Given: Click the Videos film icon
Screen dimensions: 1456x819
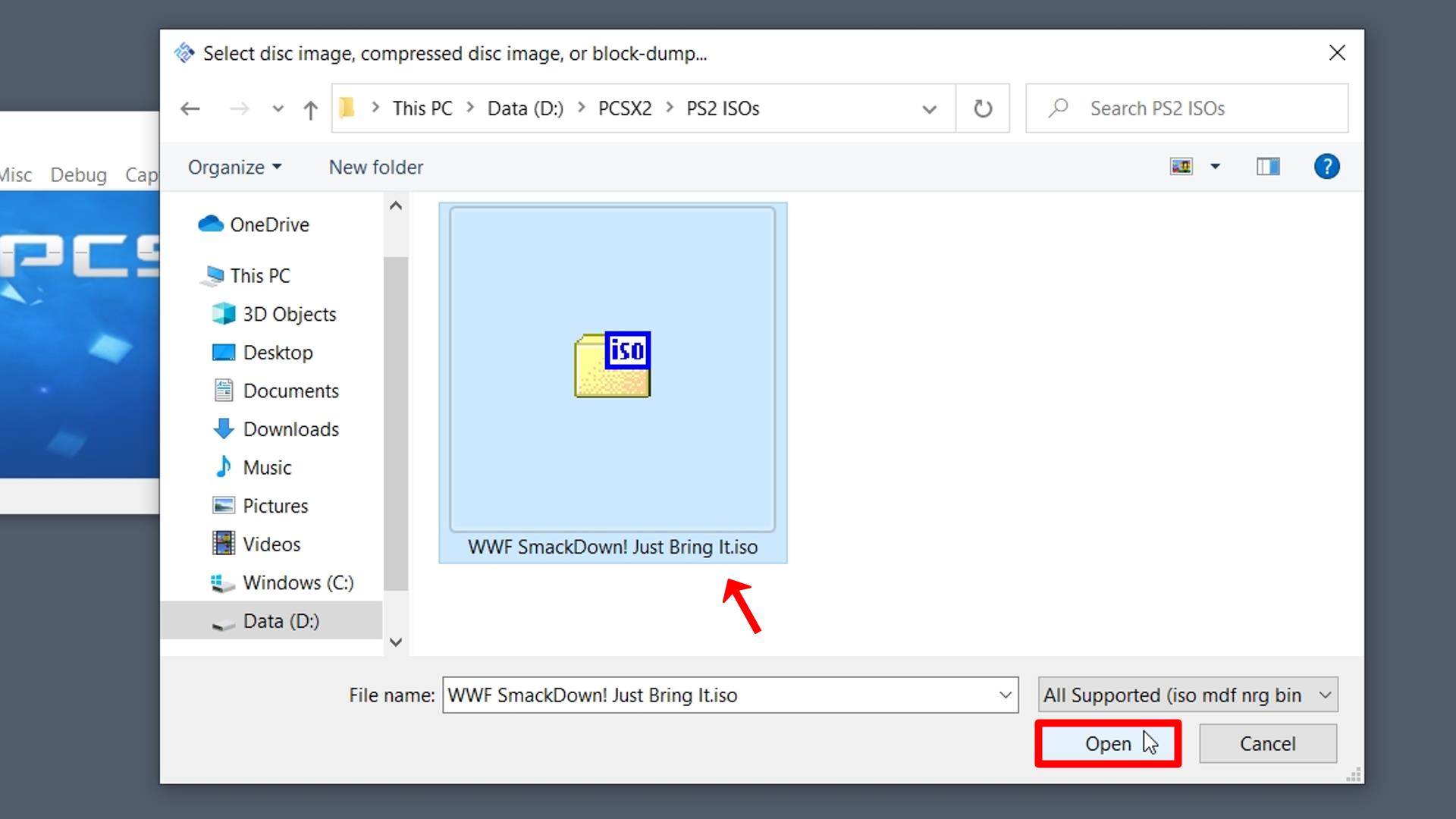Looking at the screenshot, I should coord(223,543).
